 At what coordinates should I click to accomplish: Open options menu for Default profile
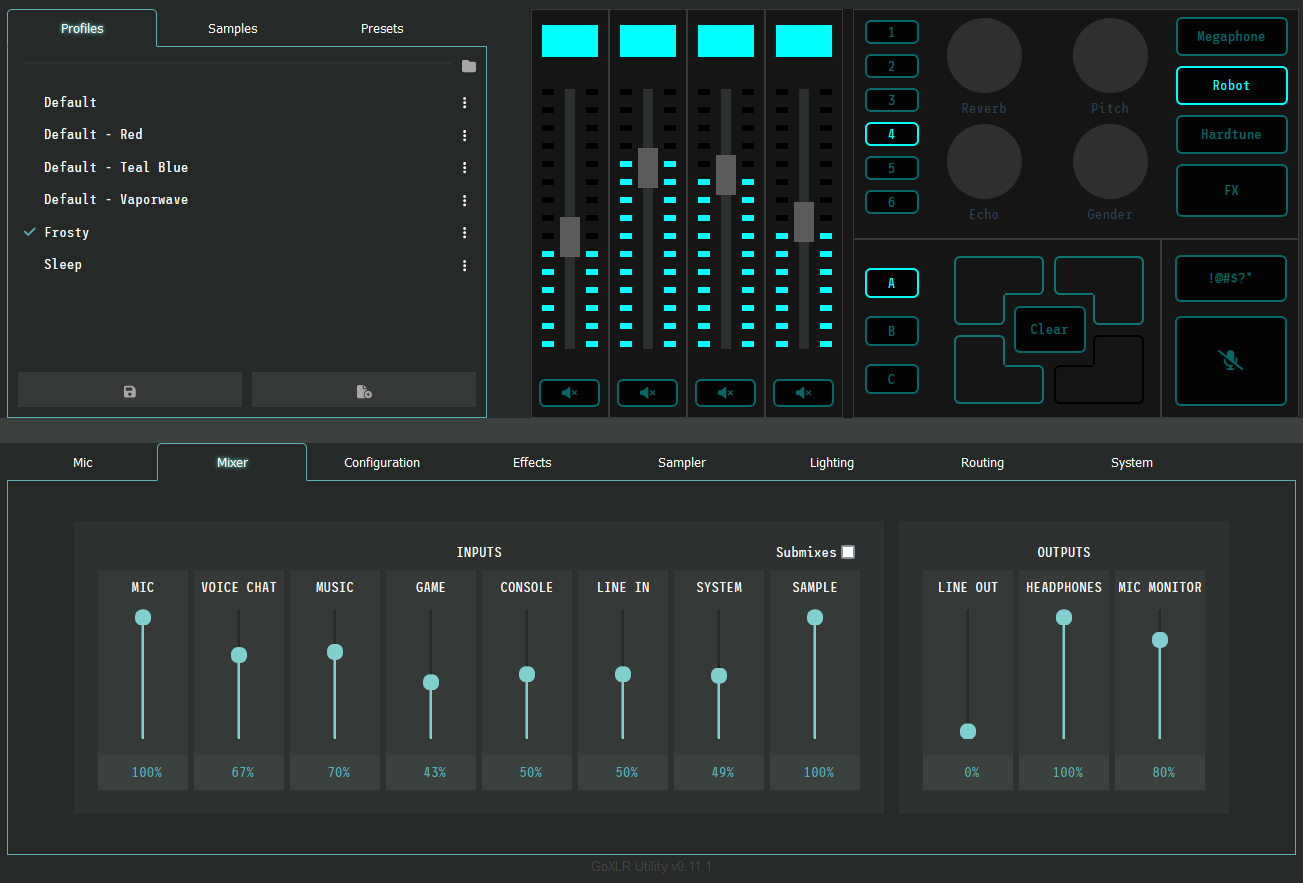(465, 102)
